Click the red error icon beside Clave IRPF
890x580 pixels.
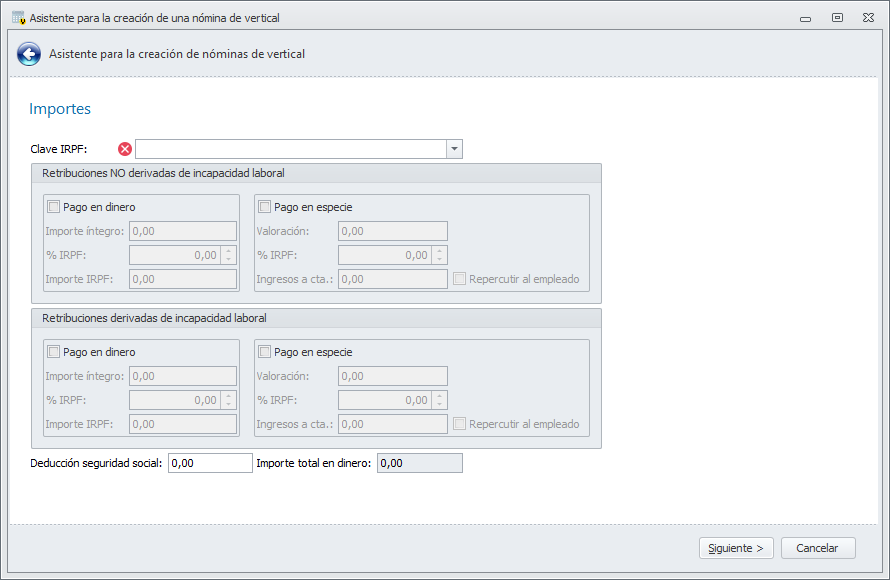(125, 149)
